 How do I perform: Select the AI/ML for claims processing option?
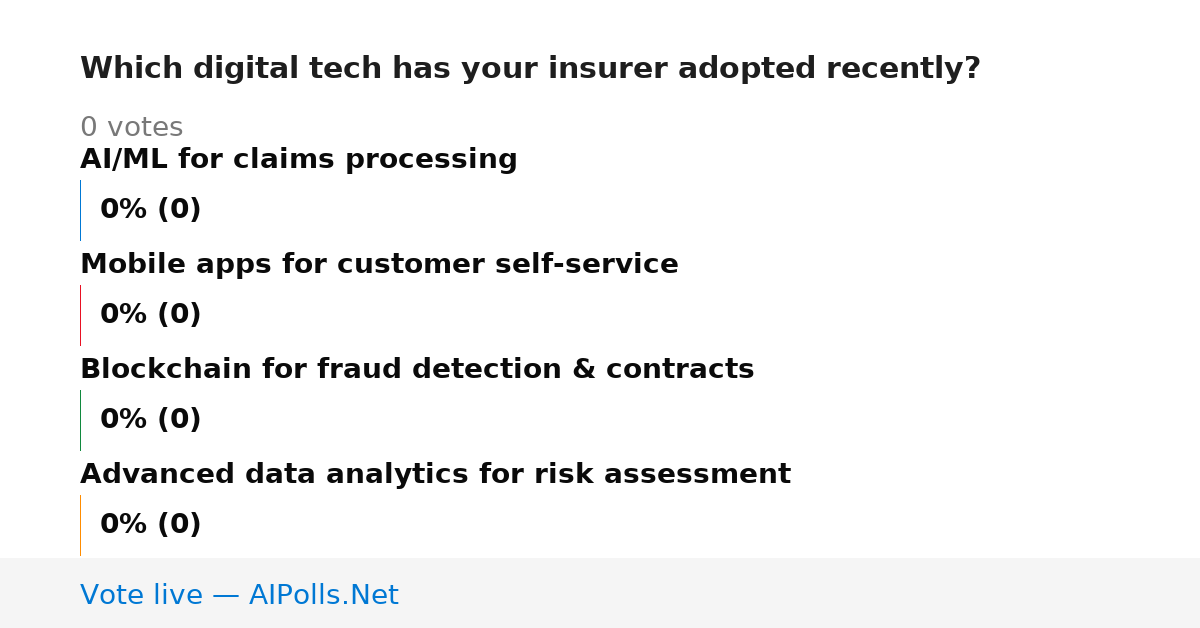click(299, 160)
